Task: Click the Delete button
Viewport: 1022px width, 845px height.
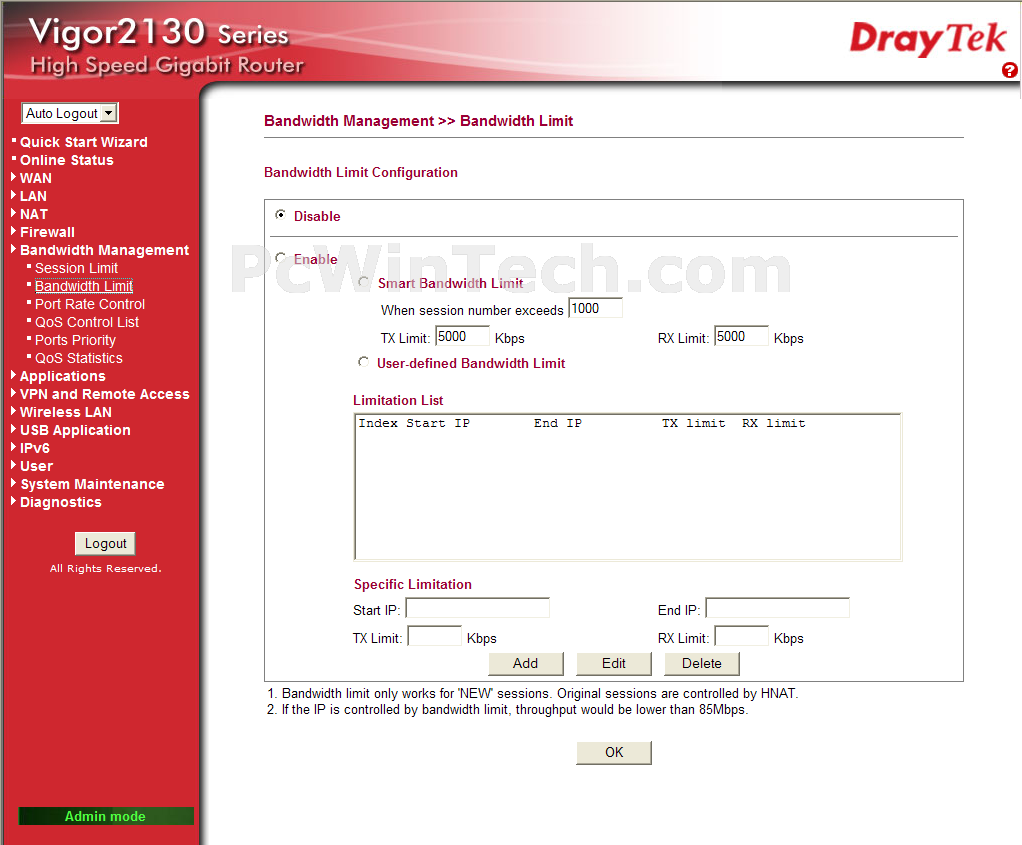Action: (702, 664)
